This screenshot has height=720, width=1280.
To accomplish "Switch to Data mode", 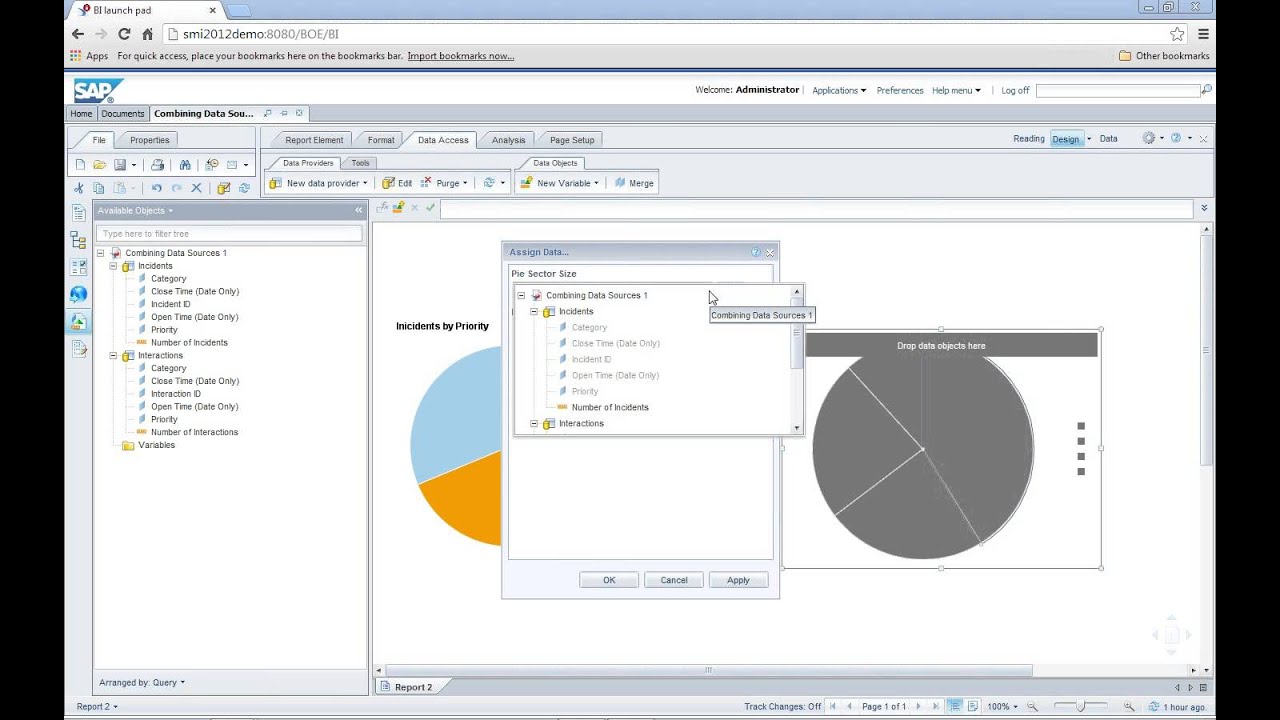I will 1108,139.
